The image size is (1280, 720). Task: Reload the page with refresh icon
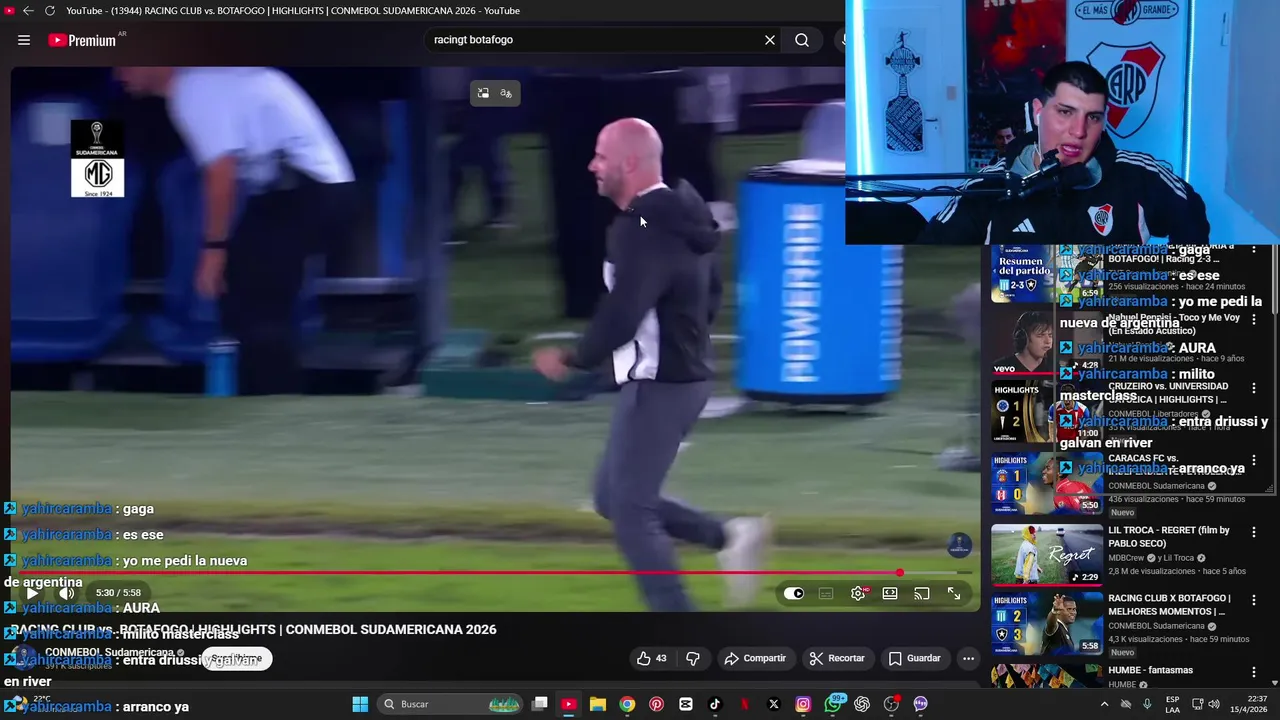49,10
